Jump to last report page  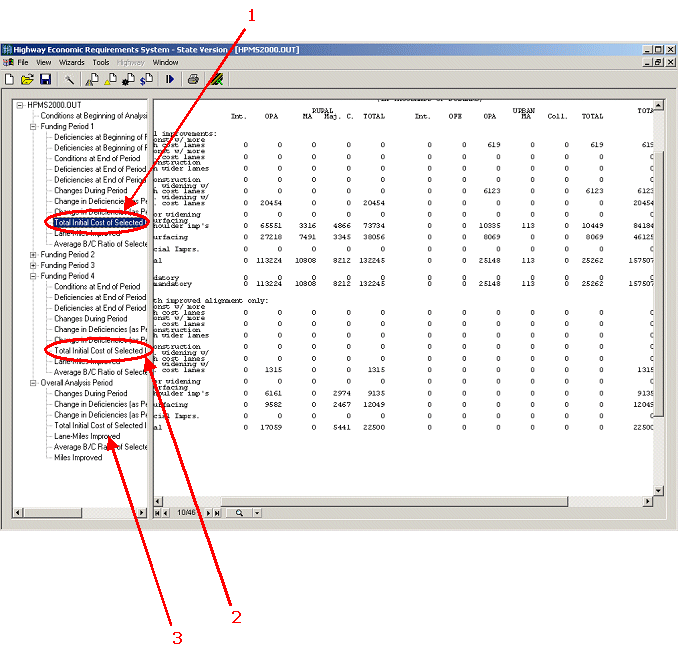(x=217, y=513)
